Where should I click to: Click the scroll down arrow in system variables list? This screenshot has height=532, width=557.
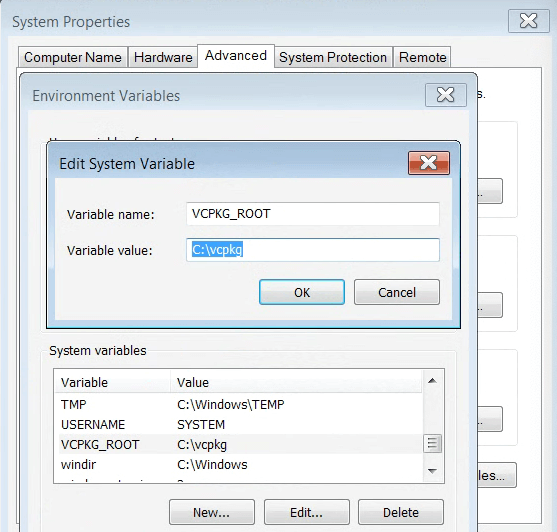click(432, 471)
